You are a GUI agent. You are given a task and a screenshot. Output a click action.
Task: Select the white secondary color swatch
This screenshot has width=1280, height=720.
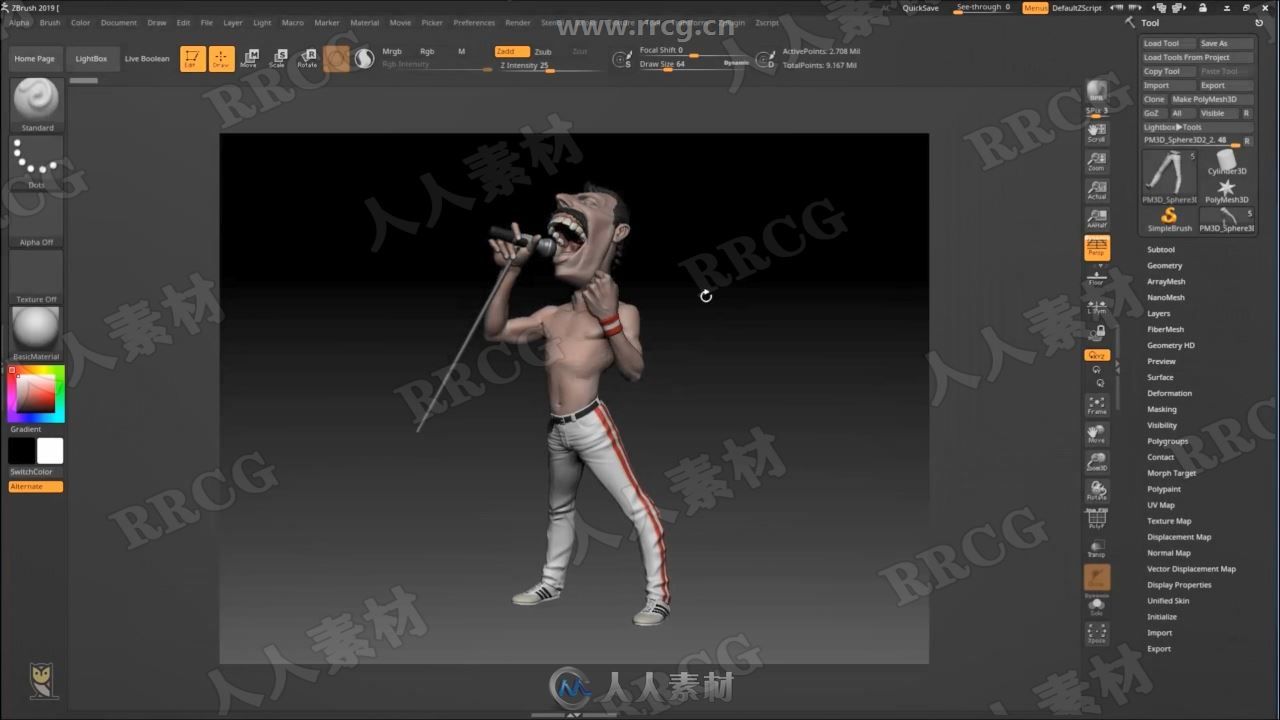pos(50,451)
